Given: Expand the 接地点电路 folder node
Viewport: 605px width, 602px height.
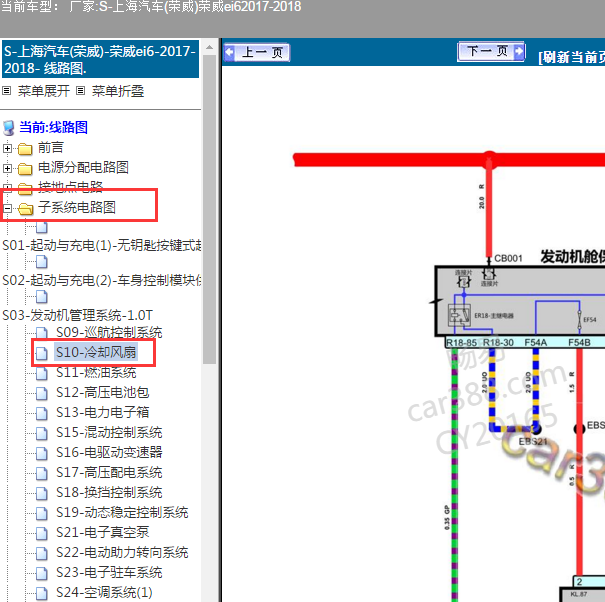Looking at the screenshot, I should coord(7,188).
